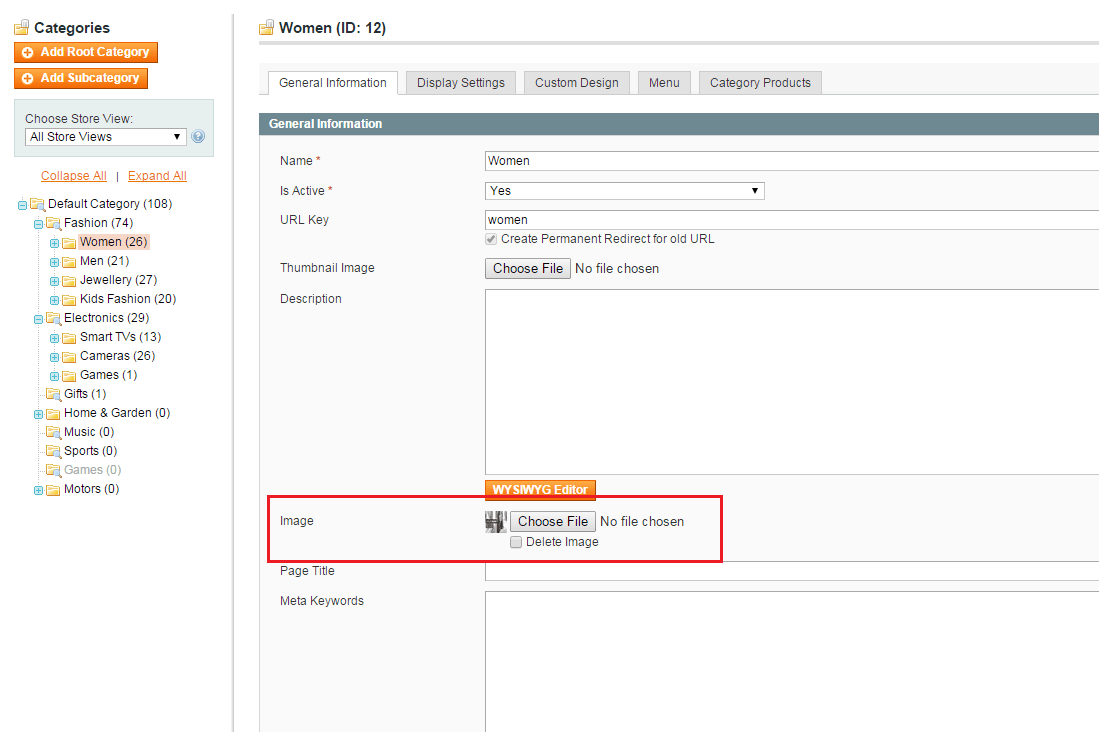The image size is (1099, 732).
Task: Click the Add Subcategory button
Action: click(x=82, y=78)
